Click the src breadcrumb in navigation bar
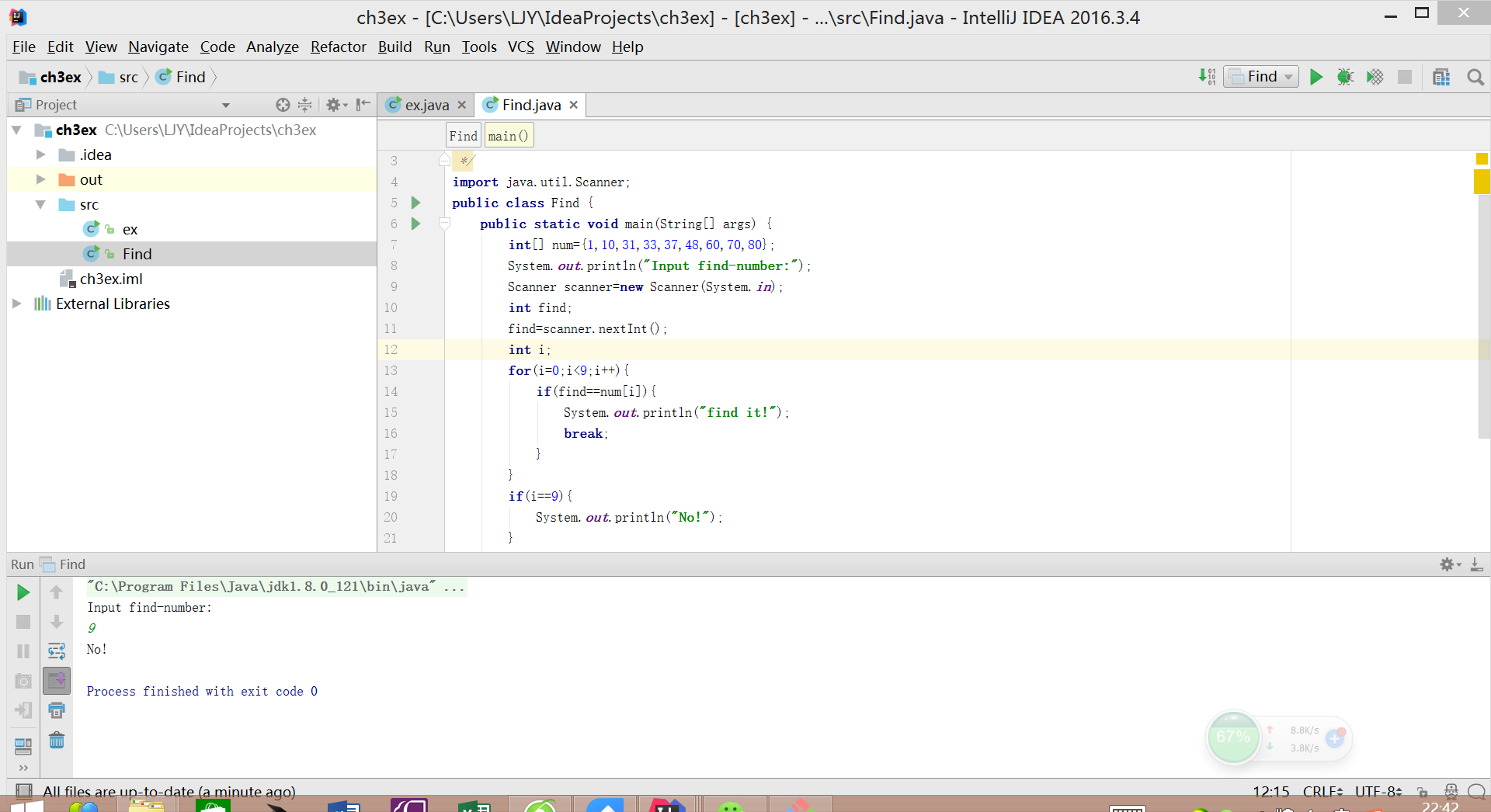 (119, 77)
